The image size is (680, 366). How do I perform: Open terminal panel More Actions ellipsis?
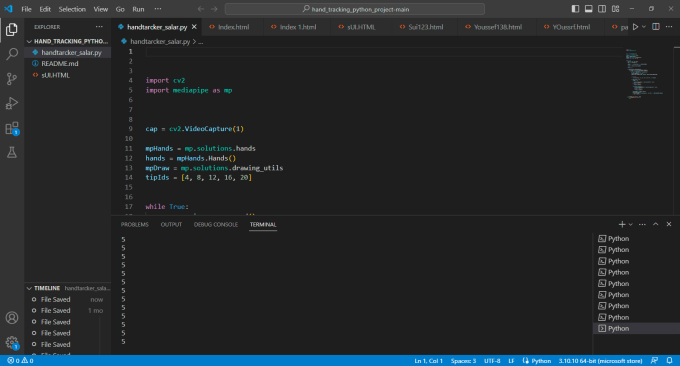click(x=642, y=224)
